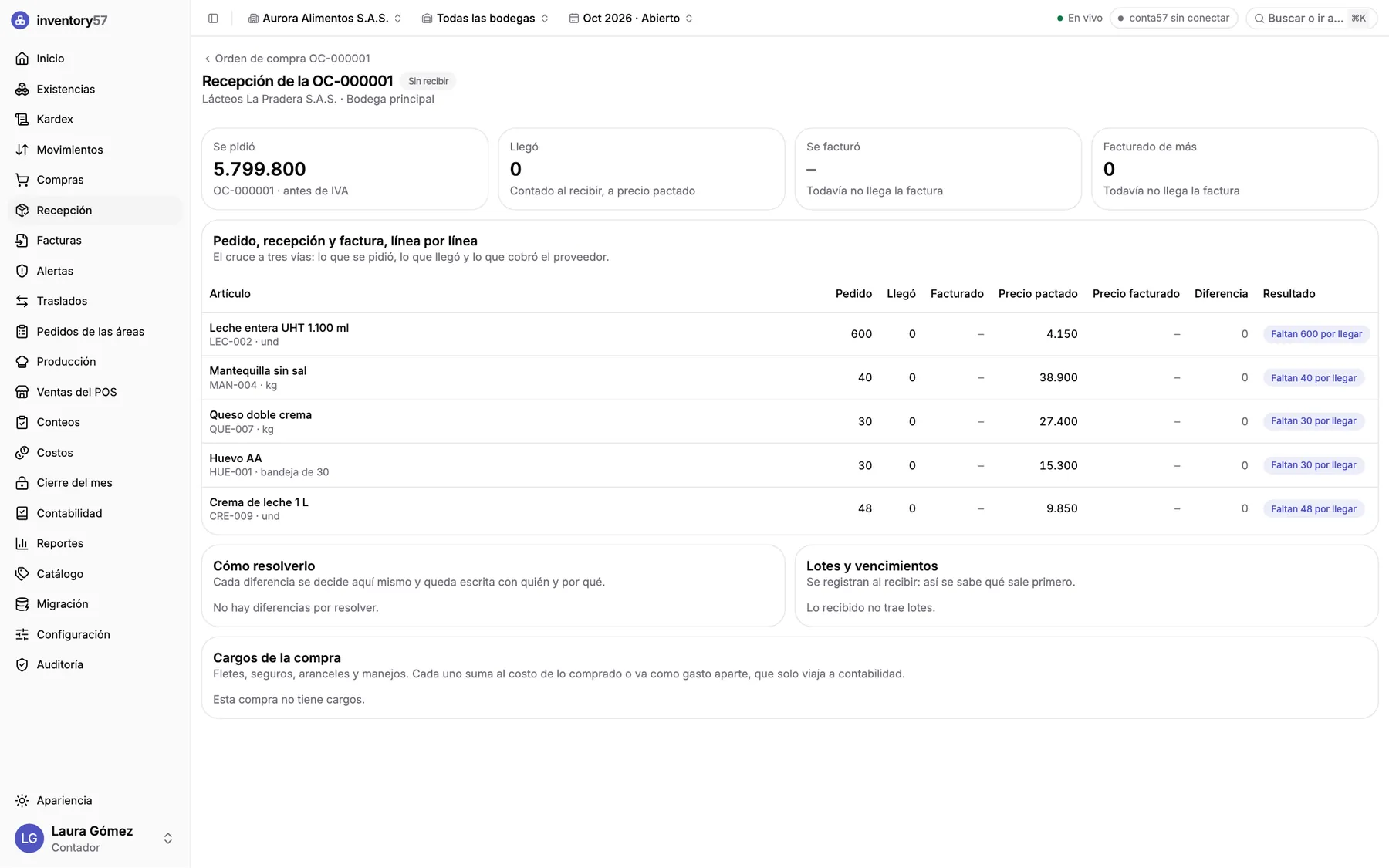The width and height of the screenshot is (1389, 868).
Task: Click the En vivo status indicator
Action: pos(1080,18)
